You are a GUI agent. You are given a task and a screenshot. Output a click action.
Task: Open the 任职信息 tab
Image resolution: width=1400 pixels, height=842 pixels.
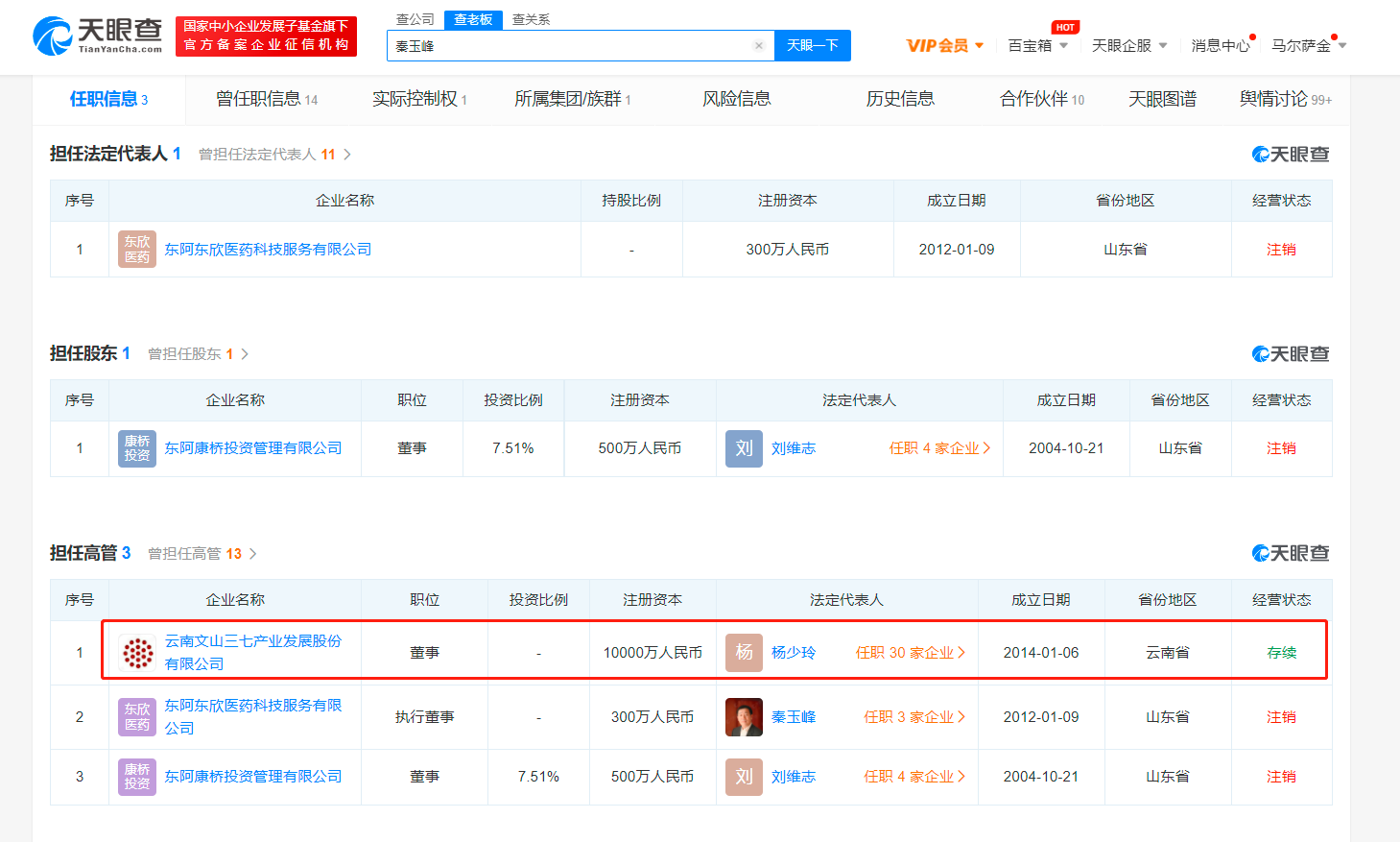click(108, 99)
